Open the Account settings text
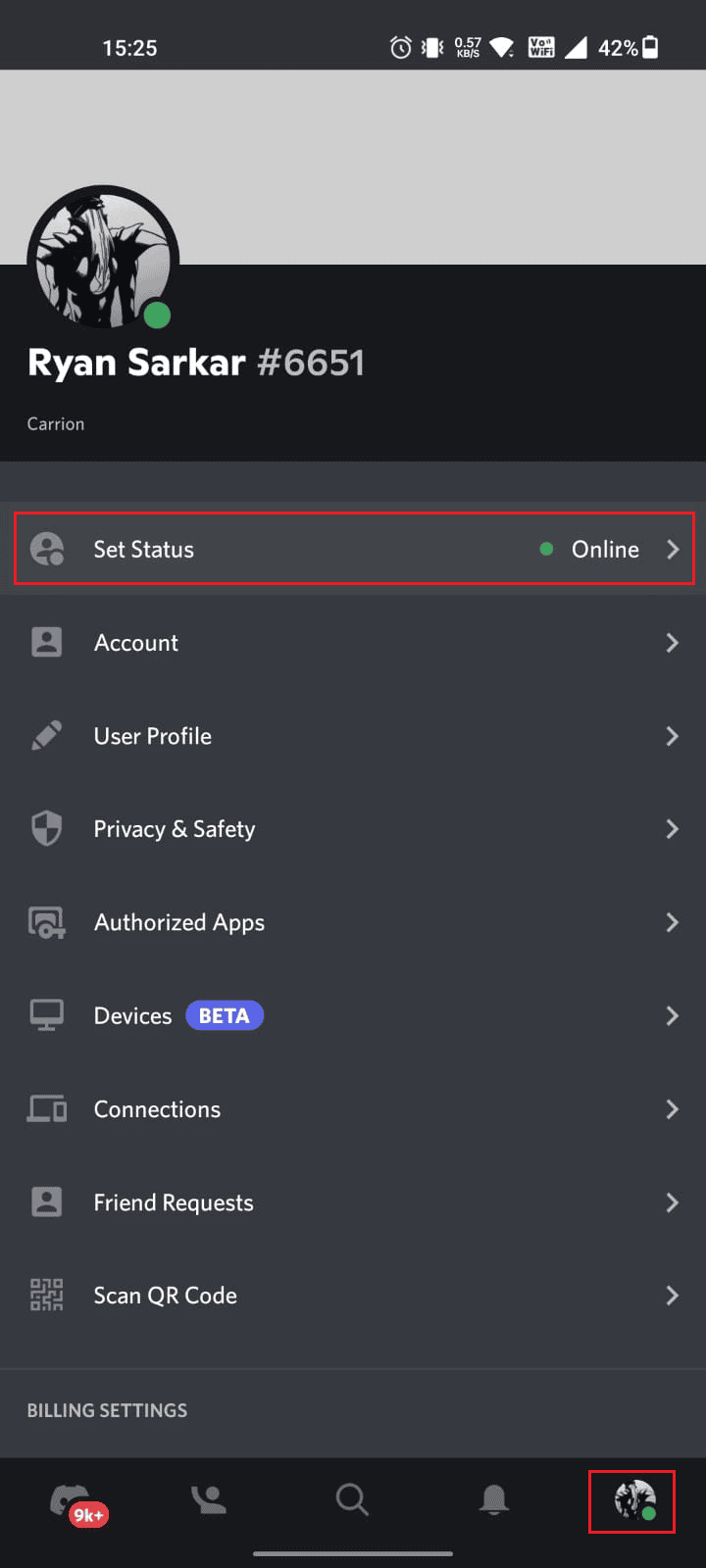Image resolution: width=706 pixels, height=1568 pixels. point(136,643)
